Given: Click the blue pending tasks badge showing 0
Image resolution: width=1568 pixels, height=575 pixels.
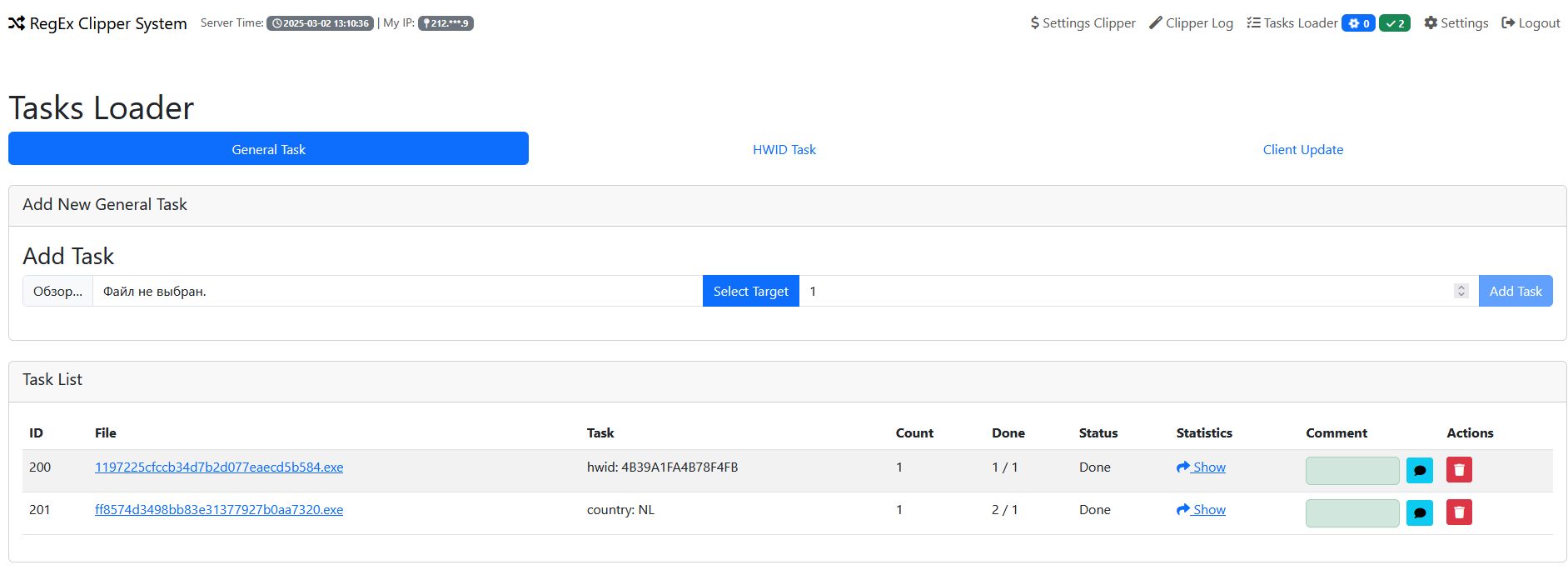Looking at the screenshot, I should click(x=1358, y=23).
